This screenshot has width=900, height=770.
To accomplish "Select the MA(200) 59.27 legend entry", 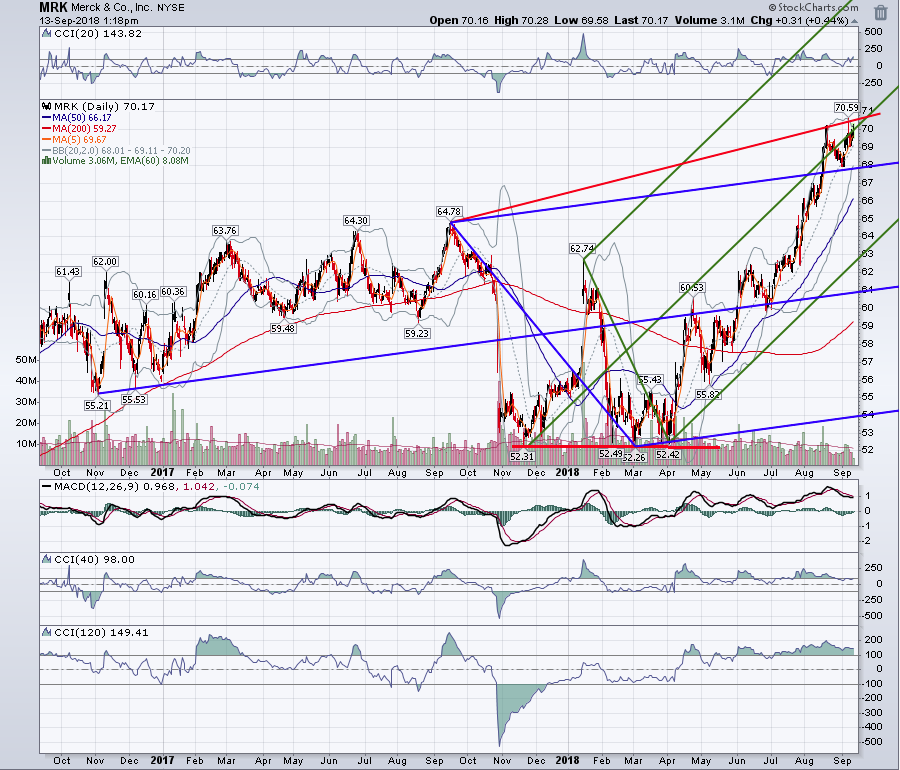I will 79,129.
